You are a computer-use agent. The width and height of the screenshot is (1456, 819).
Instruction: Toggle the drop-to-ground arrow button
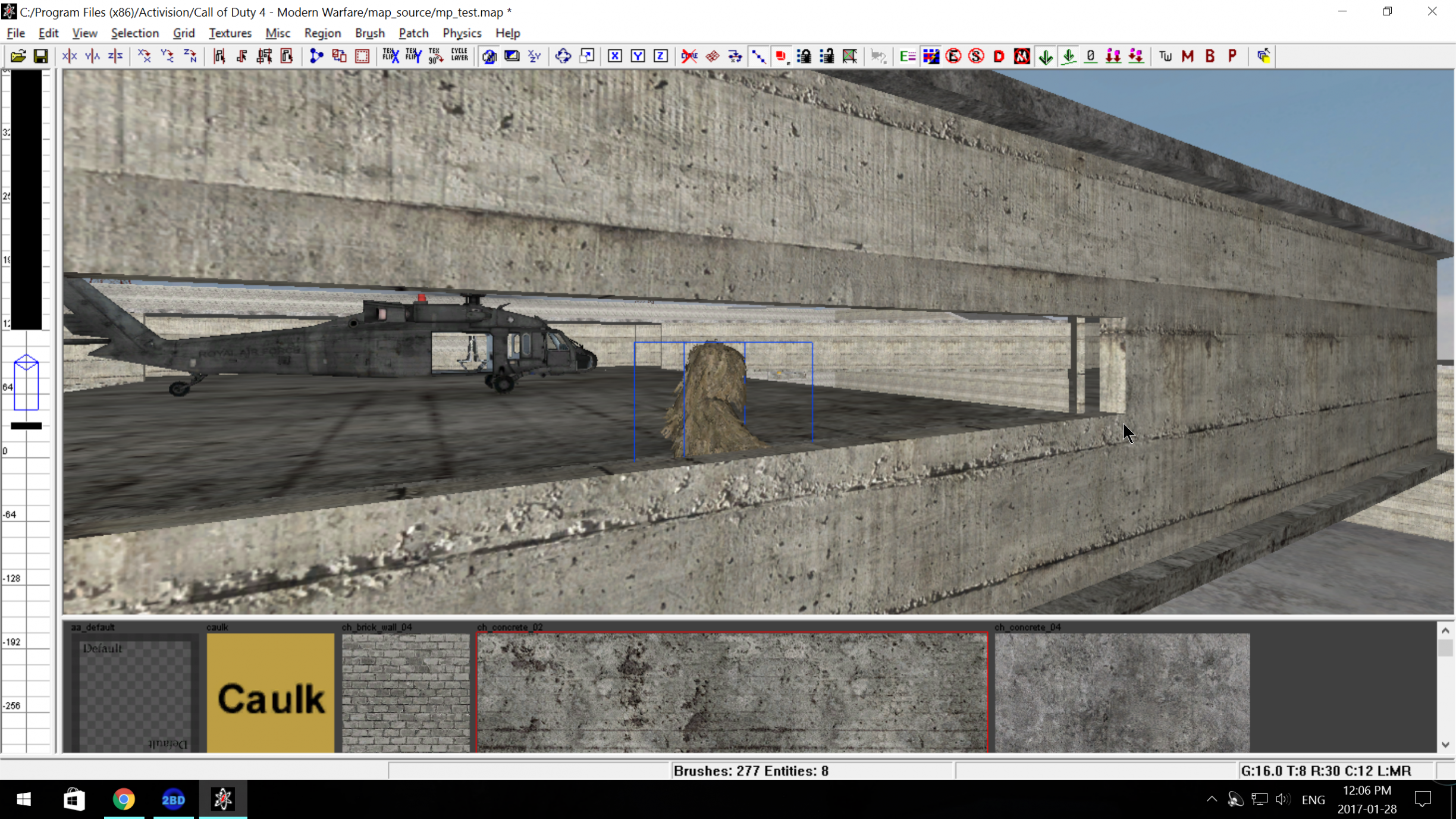tap(1069, 56)
